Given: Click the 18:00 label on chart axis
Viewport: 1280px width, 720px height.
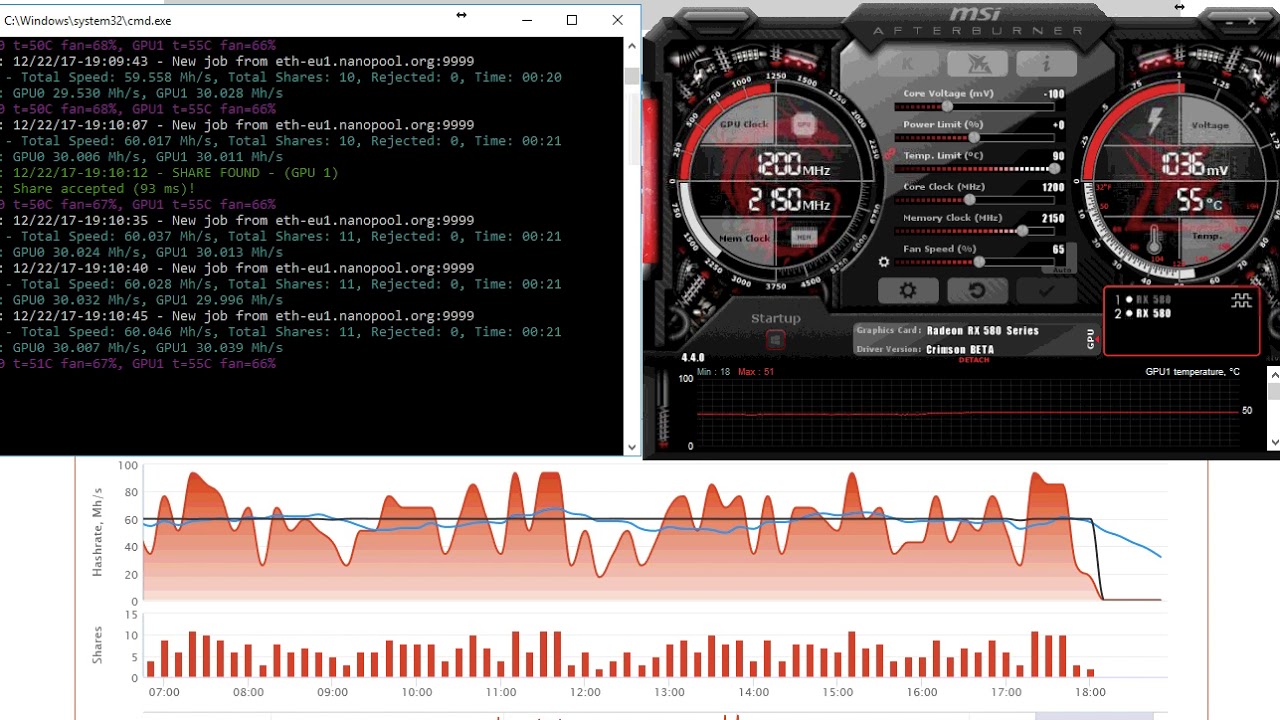Looking at the screenshot, I should point(1090,692).
